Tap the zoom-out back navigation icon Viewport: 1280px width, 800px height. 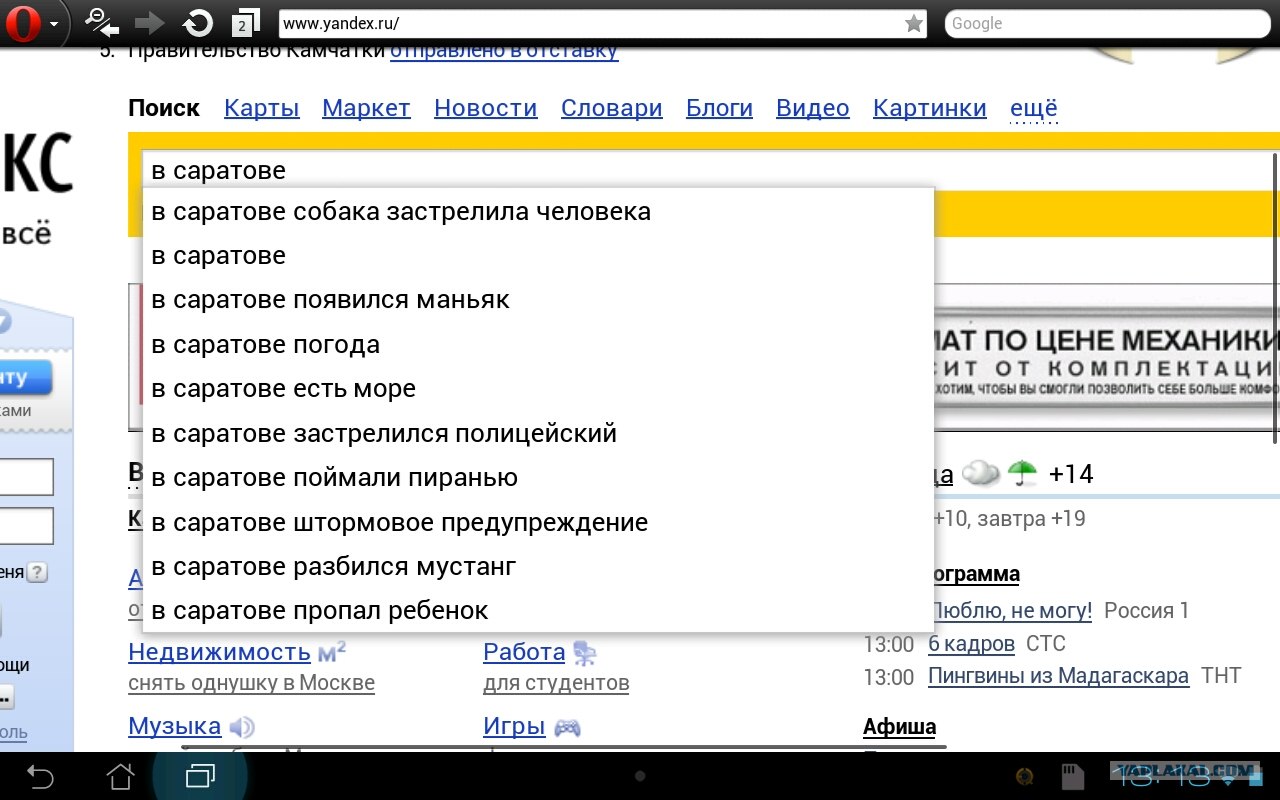[101, 22]
